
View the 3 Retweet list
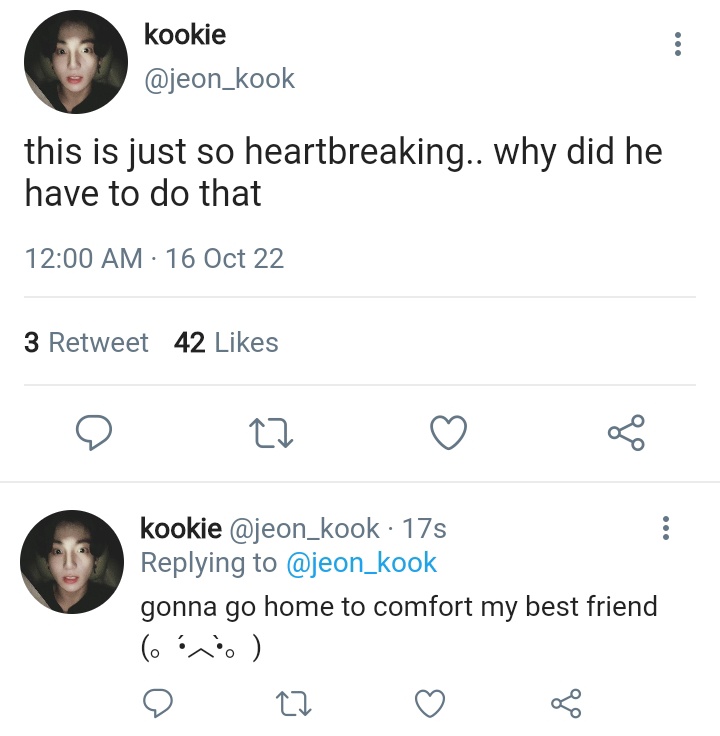click(x=86, y=342)
